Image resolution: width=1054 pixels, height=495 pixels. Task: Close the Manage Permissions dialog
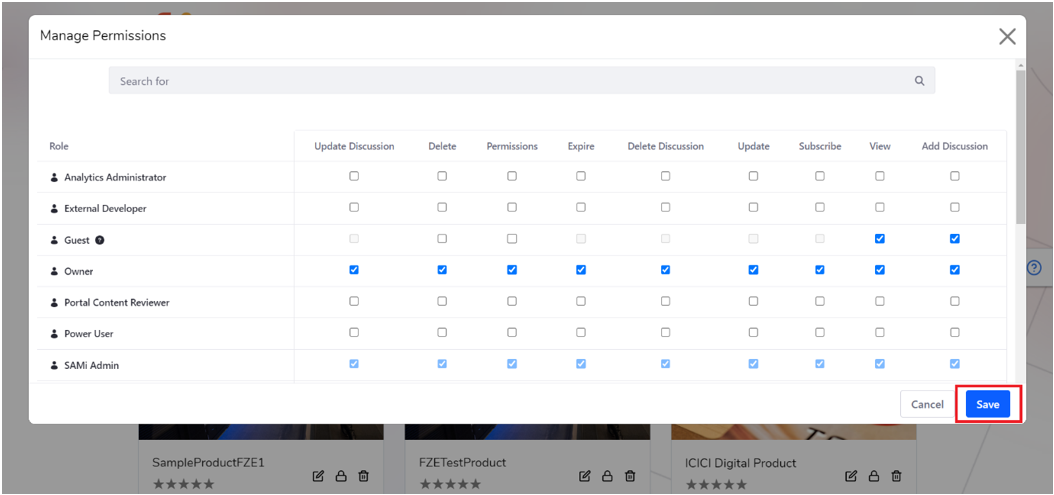pos(1007,36)
